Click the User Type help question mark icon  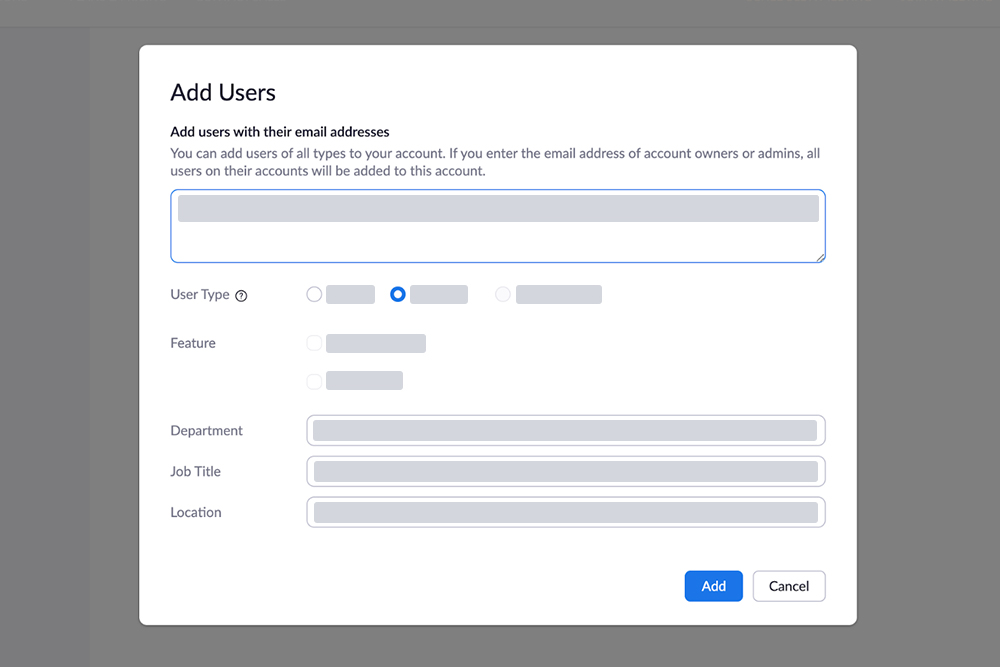click(241, 295)
